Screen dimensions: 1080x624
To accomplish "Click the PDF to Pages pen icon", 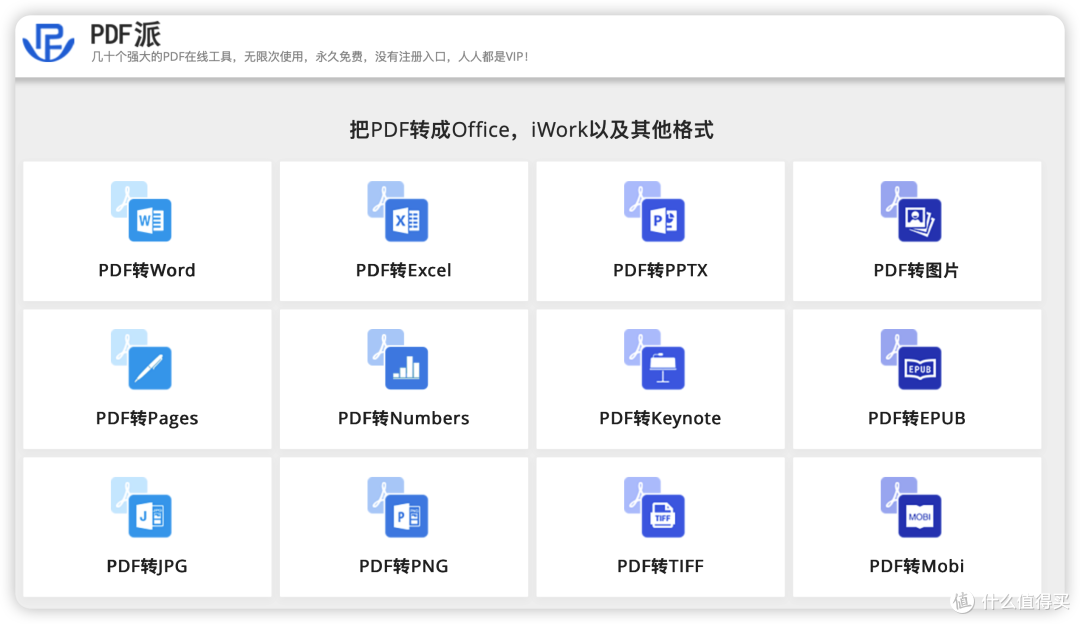I will tap(141, 360).
